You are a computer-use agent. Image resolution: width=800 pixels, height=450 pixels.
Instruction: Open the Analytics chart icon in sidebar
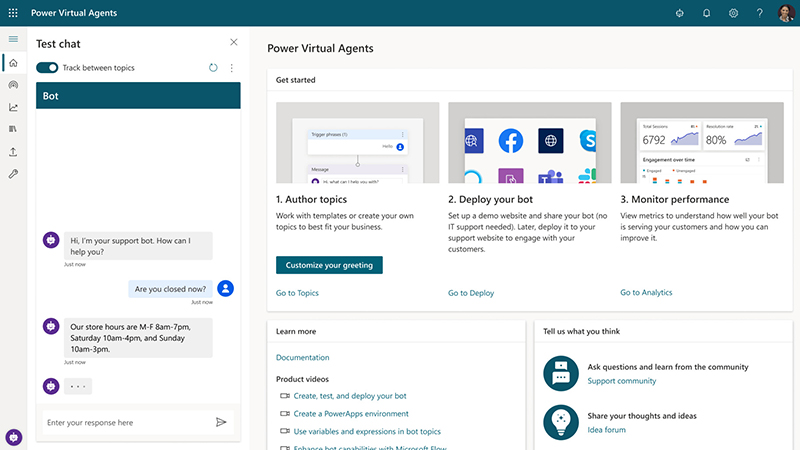(13, 107)
